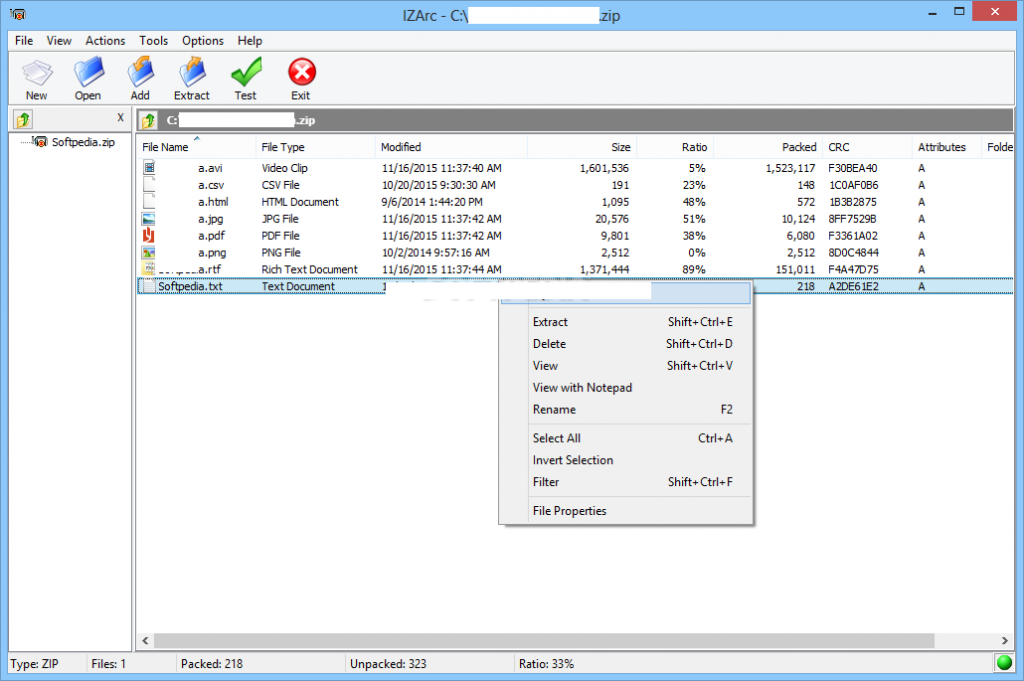1024x681 pixels.
Task: Click the CRC value F30BEA40
Action: [x=852, y=168]
